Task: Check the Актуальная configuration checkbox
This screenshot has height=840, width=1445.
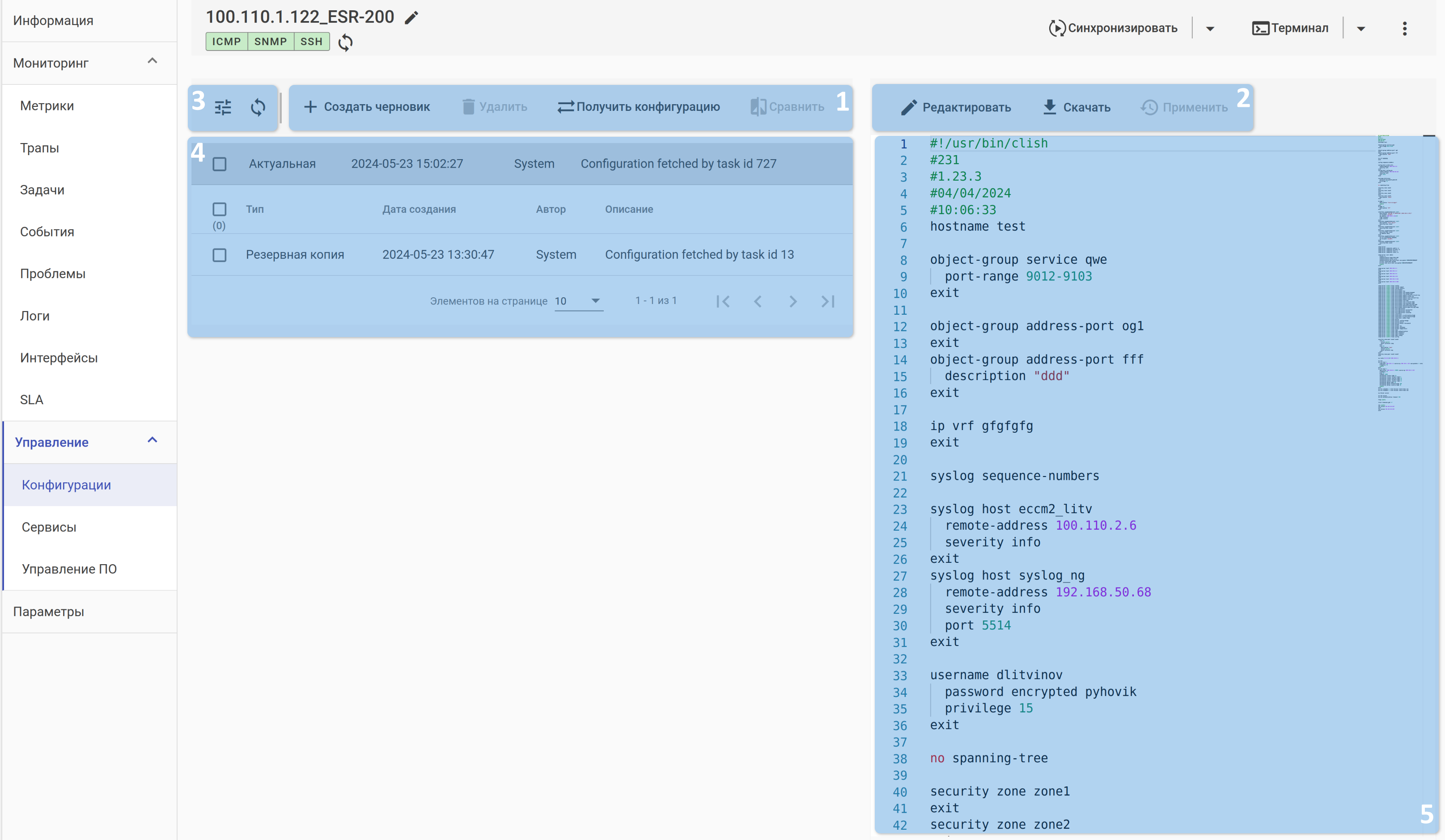Action: (220, 165)
